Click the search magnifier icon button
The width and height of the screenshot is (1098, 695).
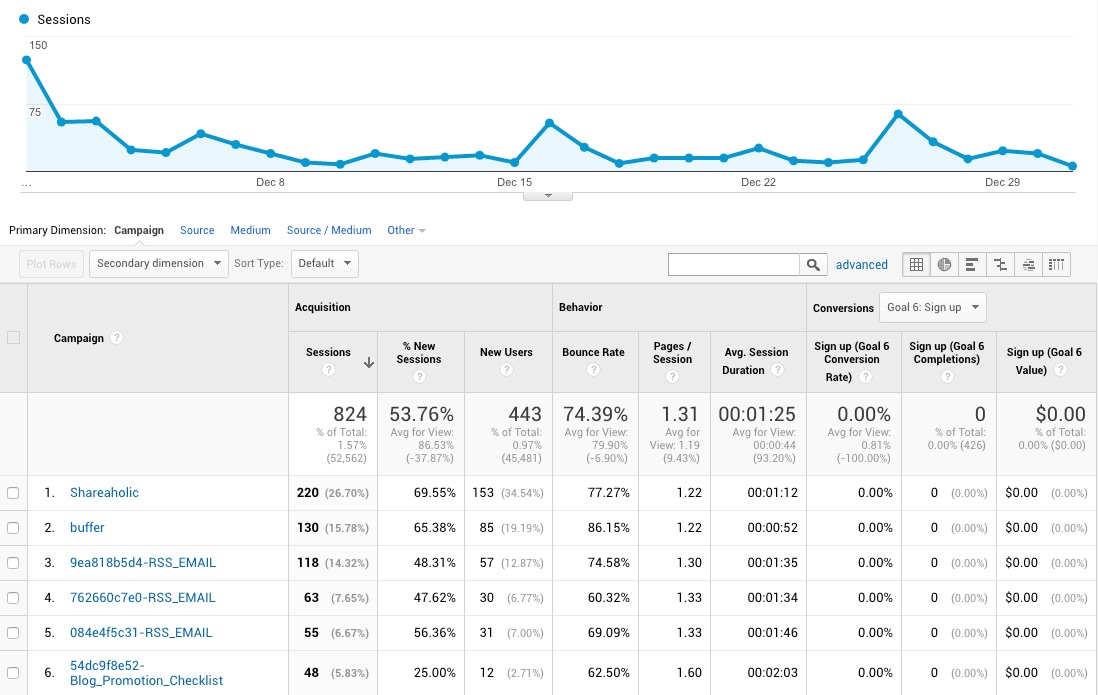(x=814, y=264)
